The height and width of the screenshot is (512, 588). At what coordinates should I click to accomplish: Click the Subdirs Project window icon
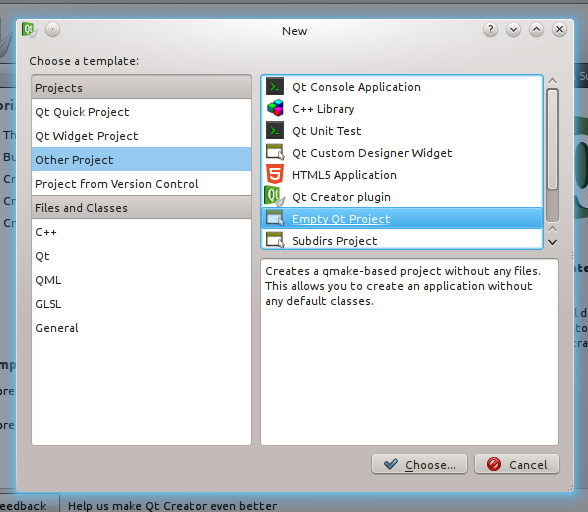click(275, 240)
